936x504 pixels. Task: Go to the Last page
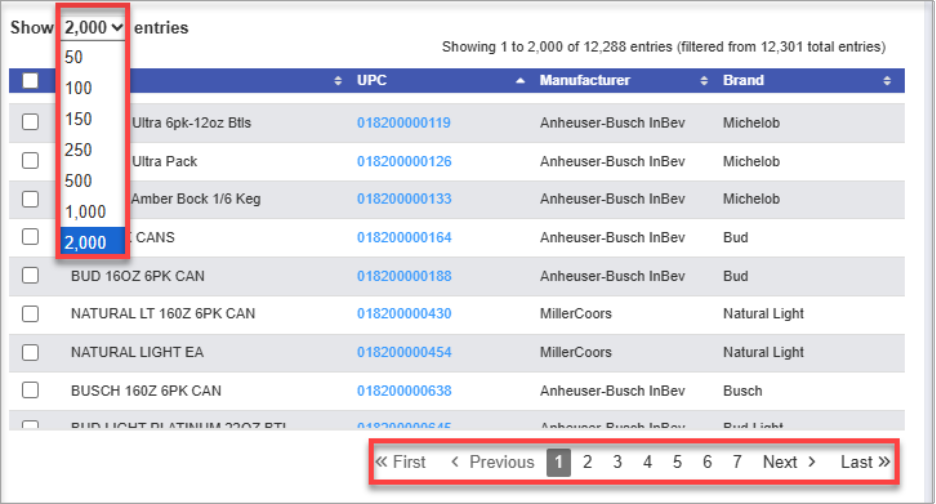(865, 462)
